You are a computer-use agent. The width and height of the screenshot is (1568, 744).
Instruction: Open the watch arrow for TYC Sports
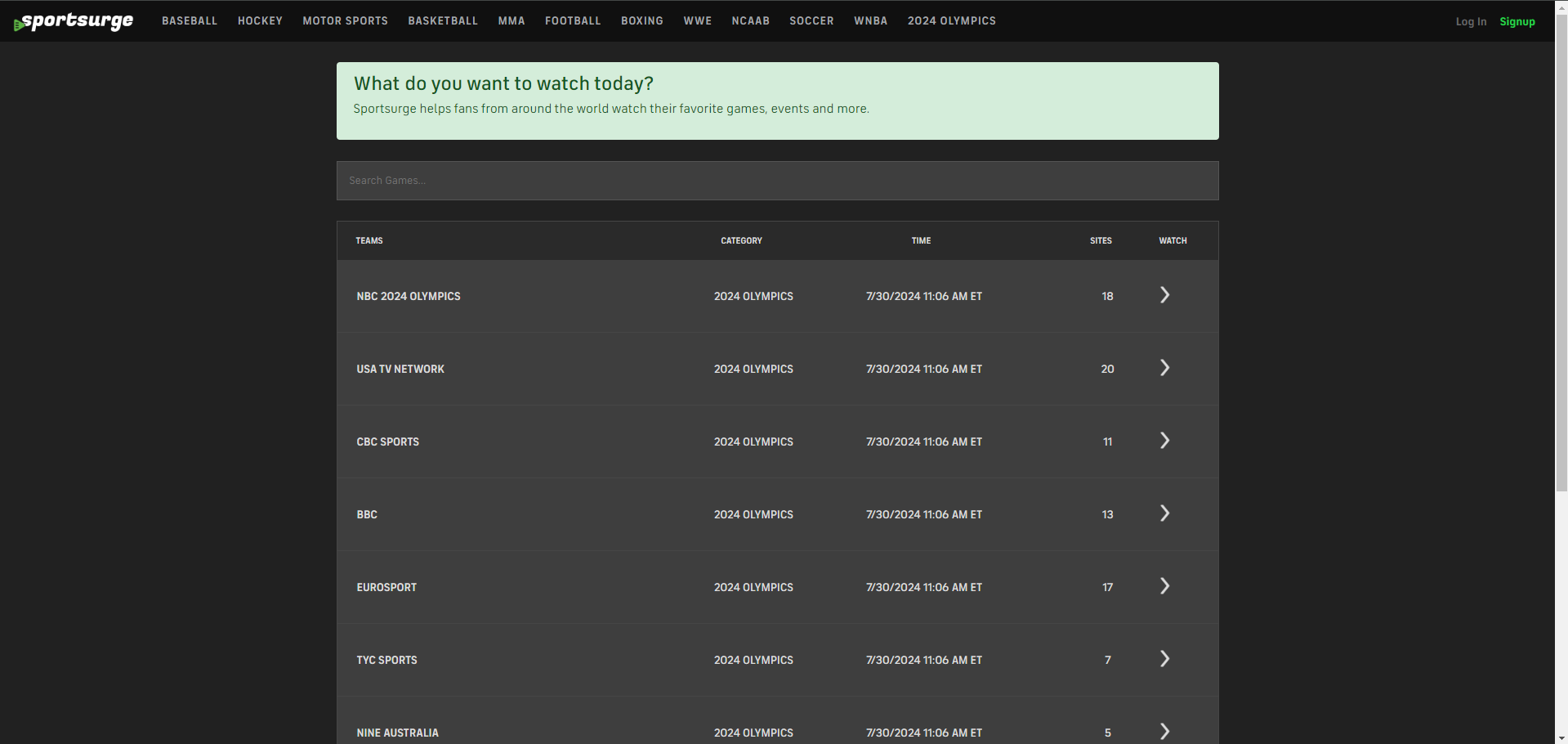pos(1164,659)
